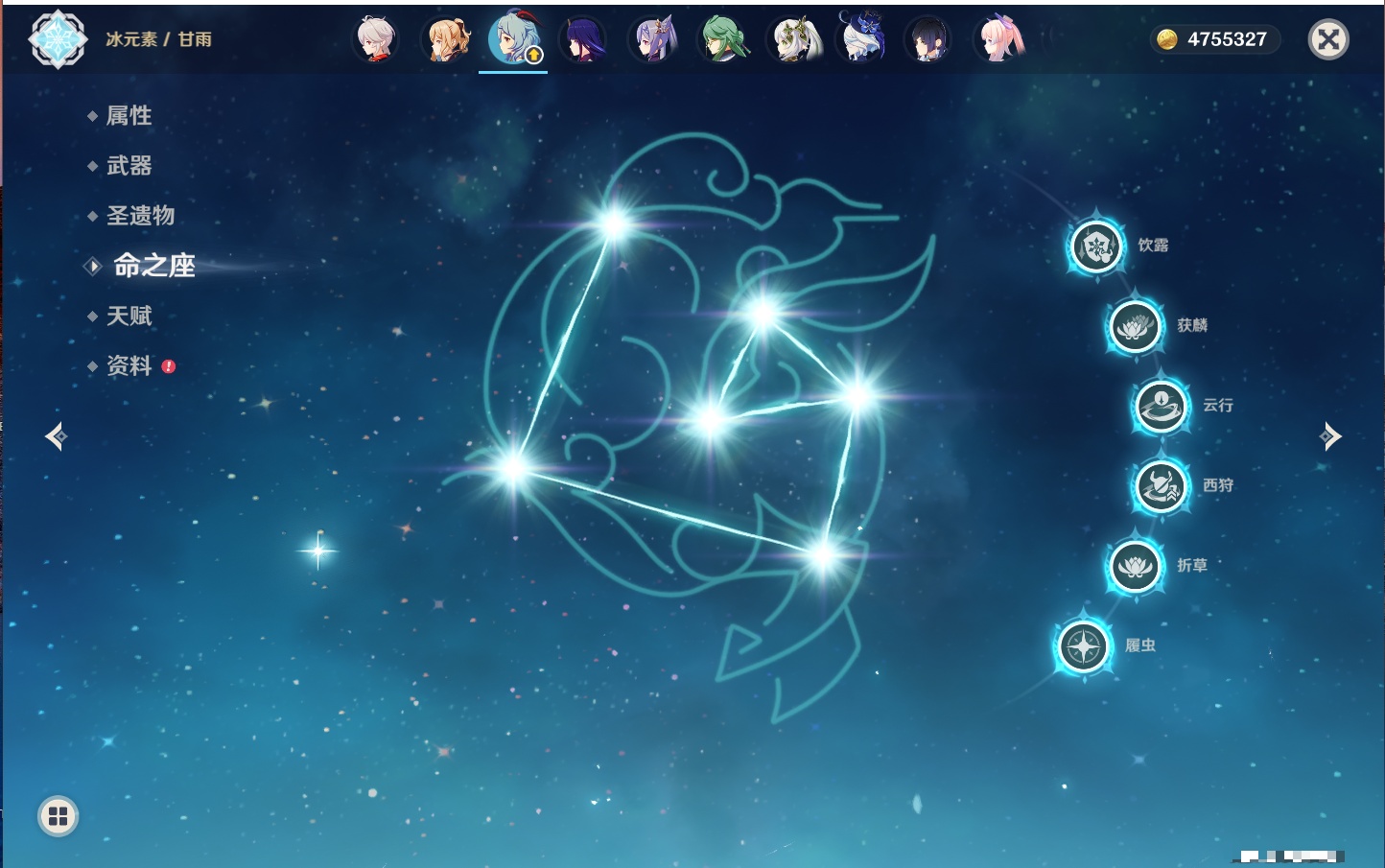Open the 武器 weapon menu
Screen dimensions: 1385x868
click(129, 166)
